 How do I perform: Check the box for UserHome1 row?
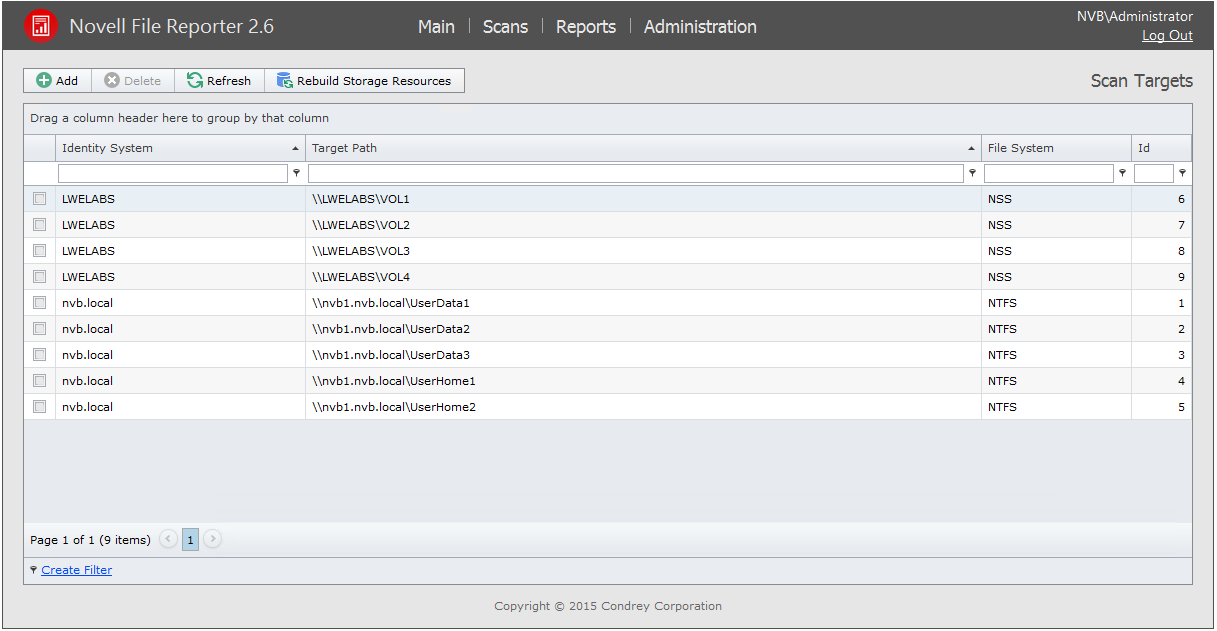(x=40, y=381)
